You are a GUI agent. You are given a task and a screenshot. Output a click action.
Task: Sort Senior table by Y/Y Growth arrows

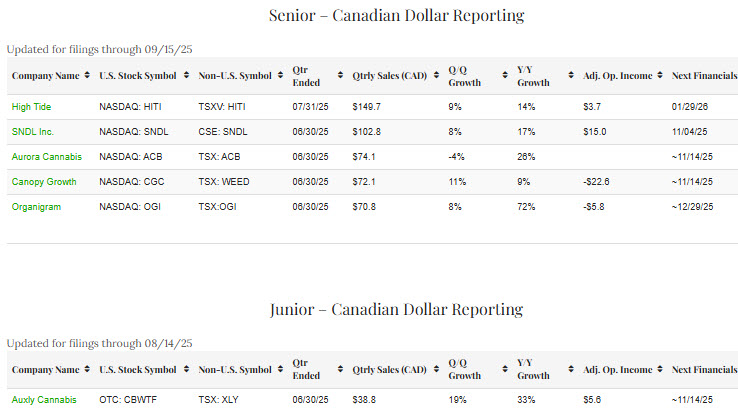click(570, 76)
